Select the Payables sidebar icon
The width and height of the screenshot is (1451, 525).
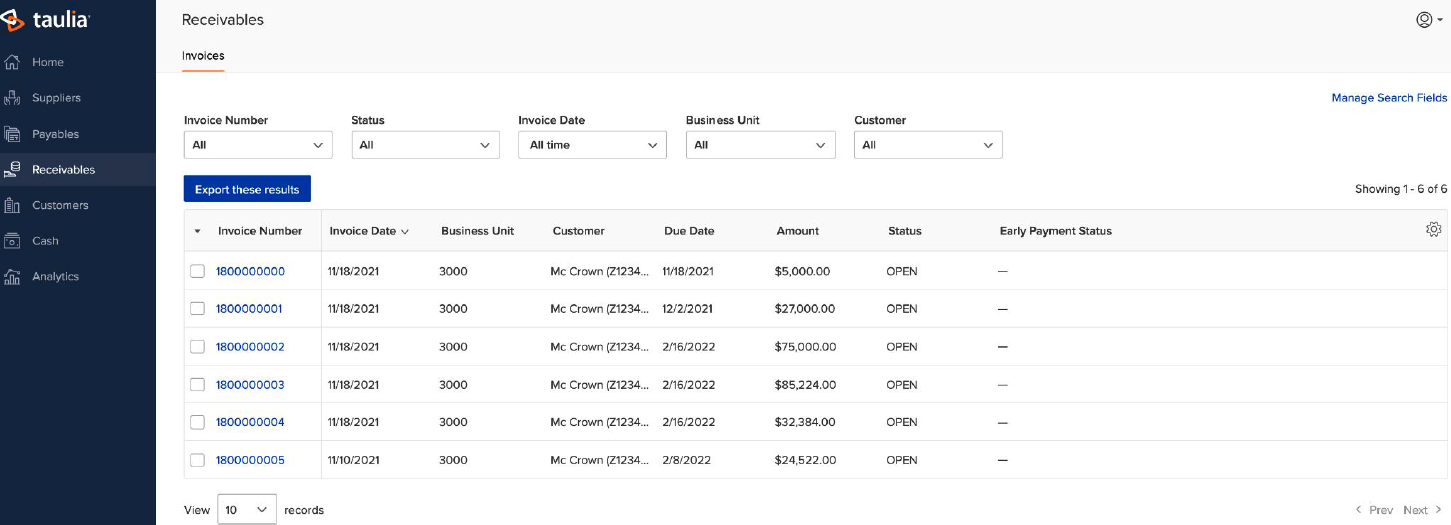click(13, 134)
